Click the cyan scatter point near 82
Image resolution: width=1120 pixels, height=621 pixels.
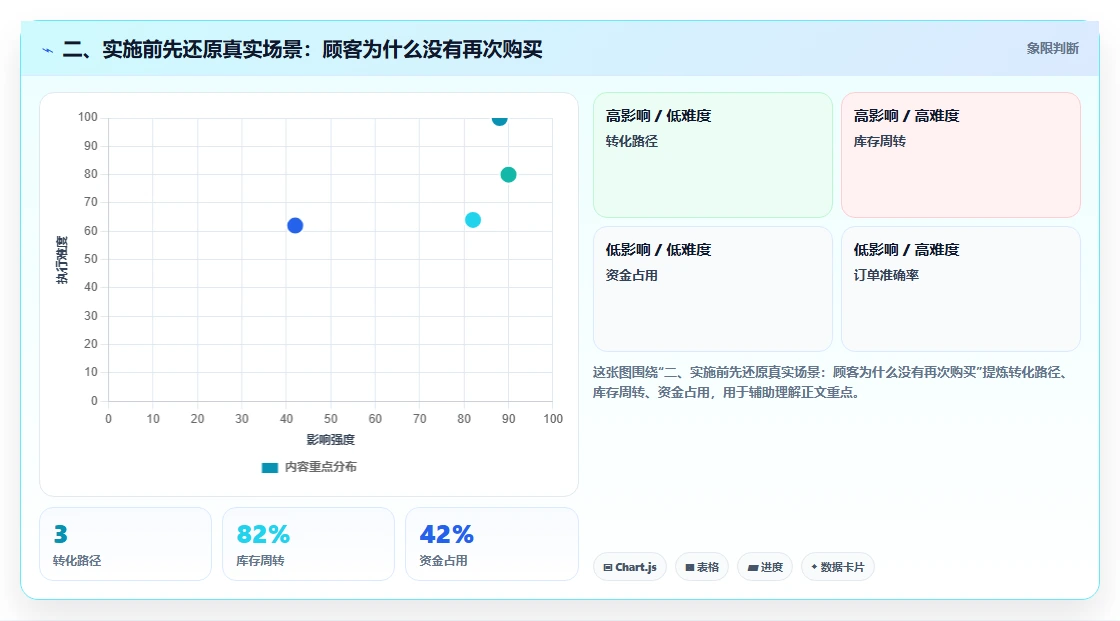click(473, 220)
